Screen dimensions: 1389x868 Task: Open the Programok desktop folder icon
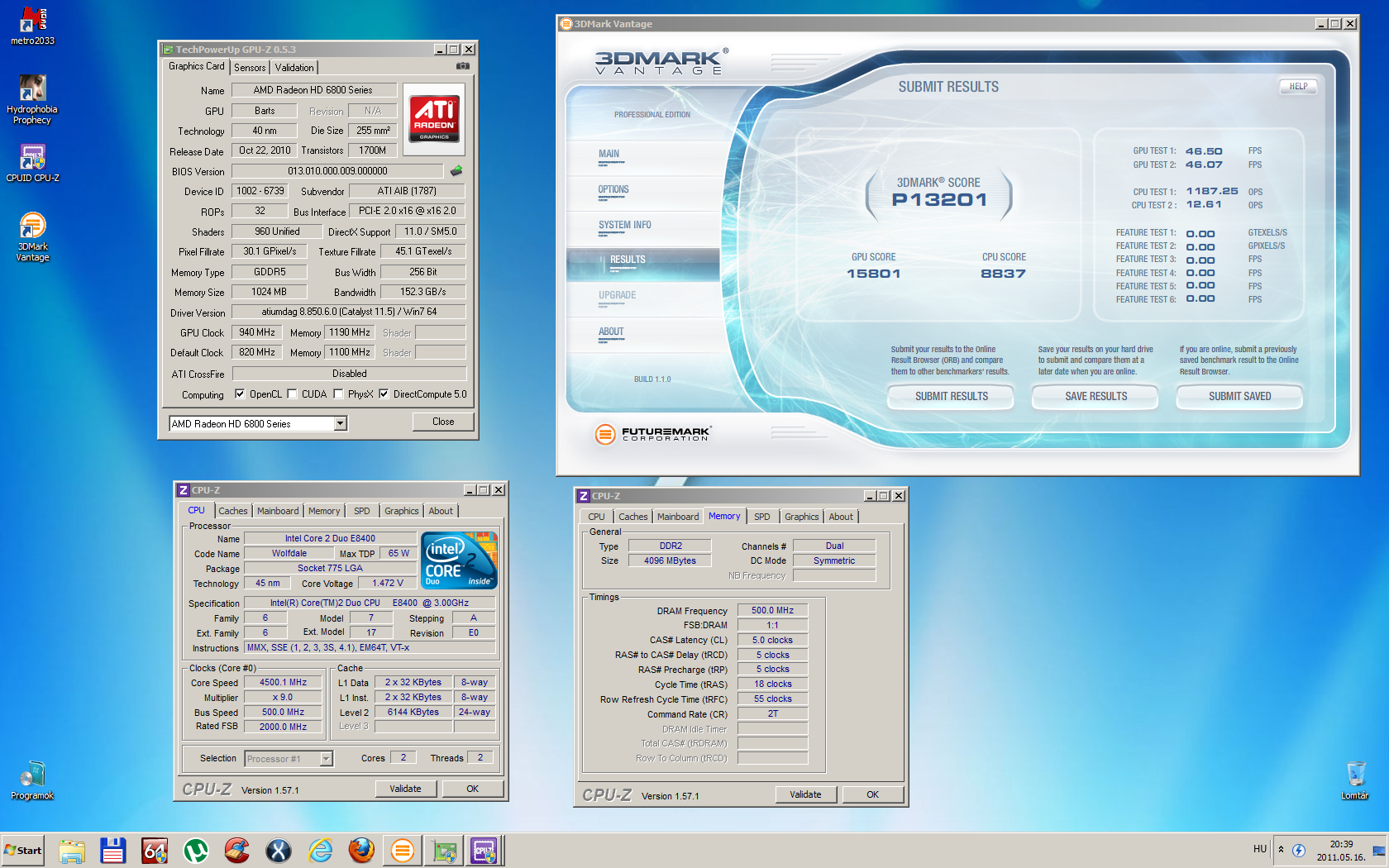tap(32, 780)
